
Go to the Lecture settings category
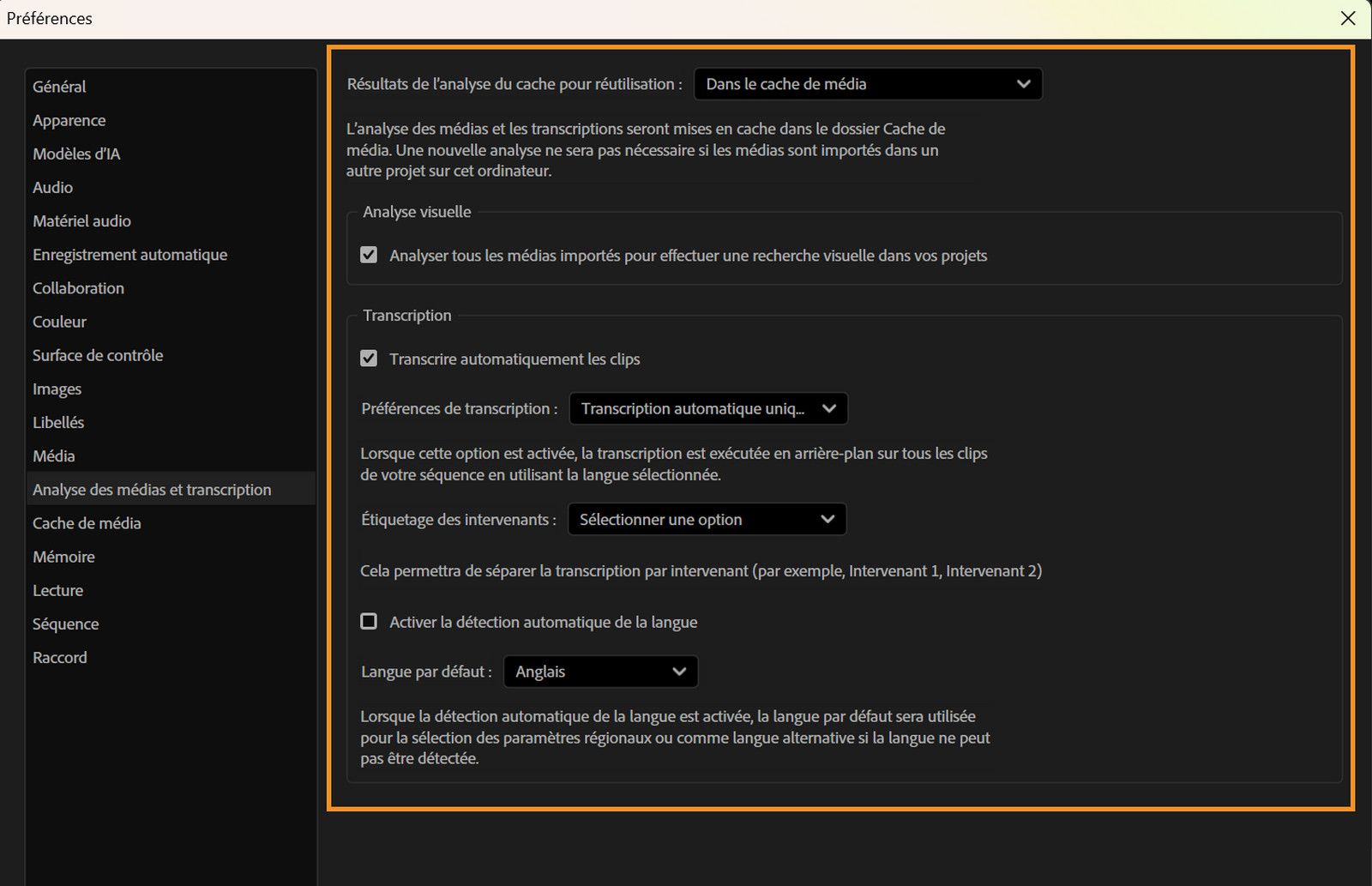[x=57, y=589]
